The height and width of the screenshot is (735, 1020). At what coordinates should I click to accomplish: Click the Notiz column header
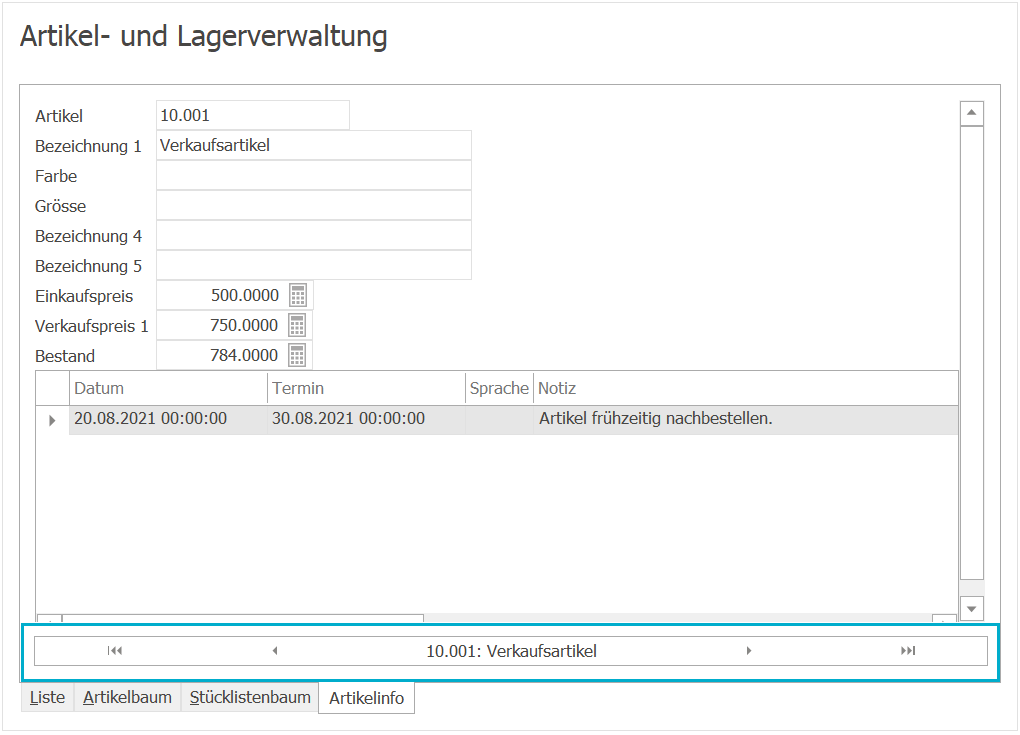pyautogui.click(x=745, y=388)
